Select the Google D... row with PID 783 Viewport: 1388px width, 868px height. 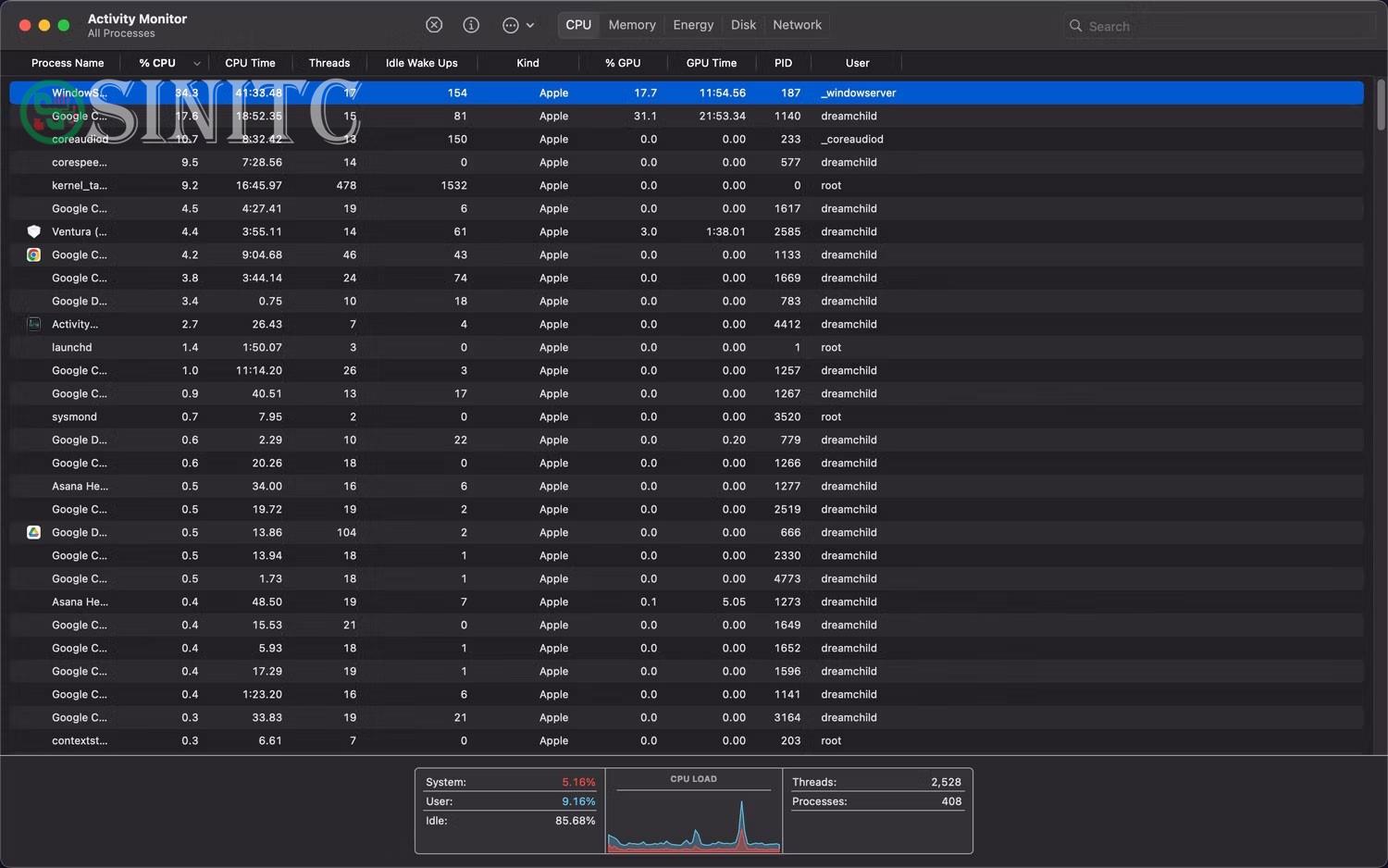[x=686, y=301]
